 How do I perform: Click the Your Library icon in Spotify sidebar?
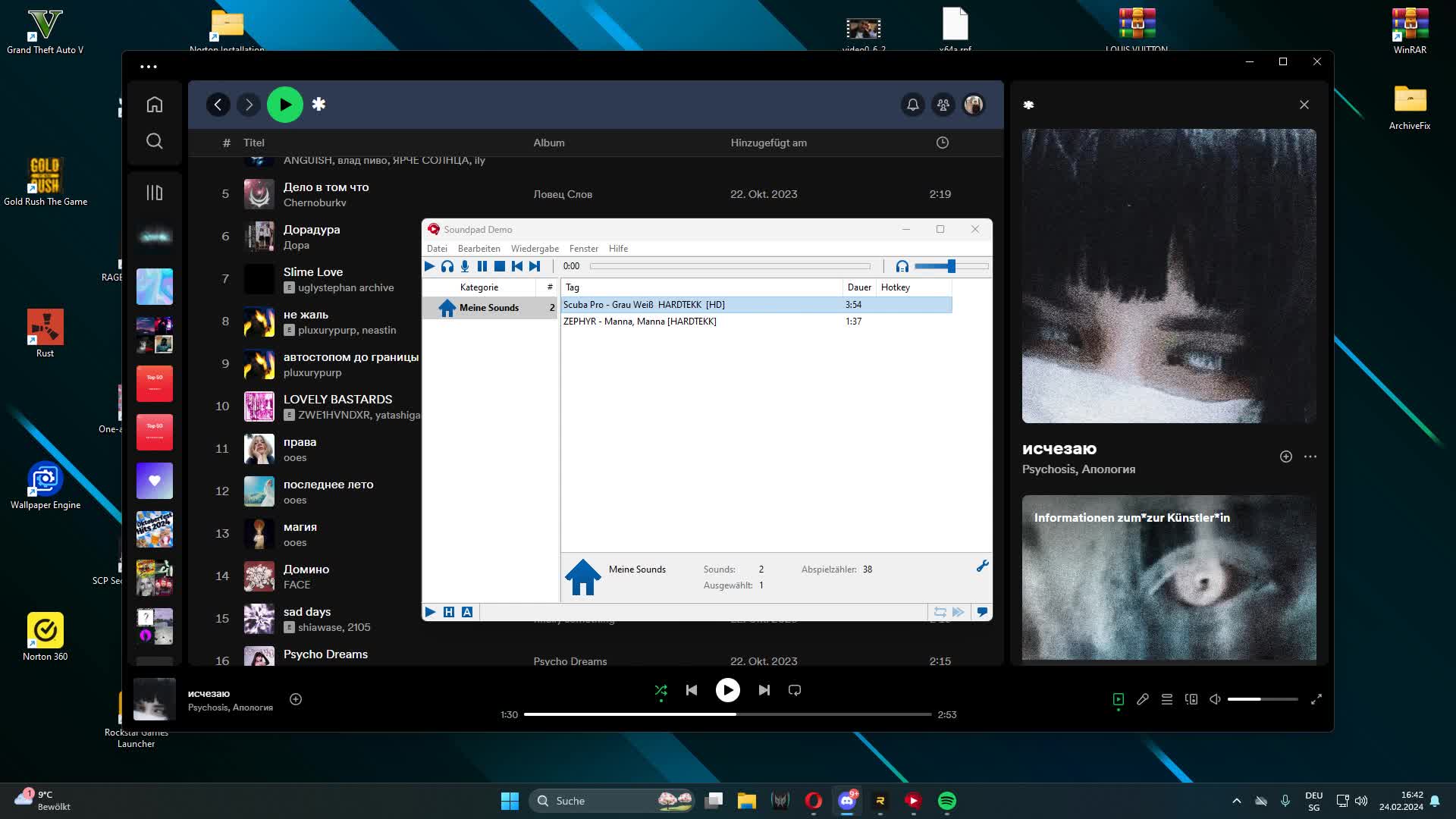[155, 193]
